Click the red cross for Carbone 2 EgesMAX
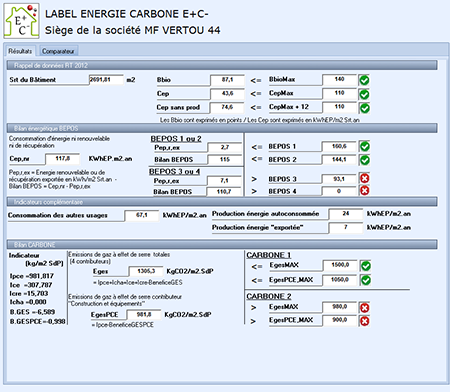450x392 pixels. (365, 308)
